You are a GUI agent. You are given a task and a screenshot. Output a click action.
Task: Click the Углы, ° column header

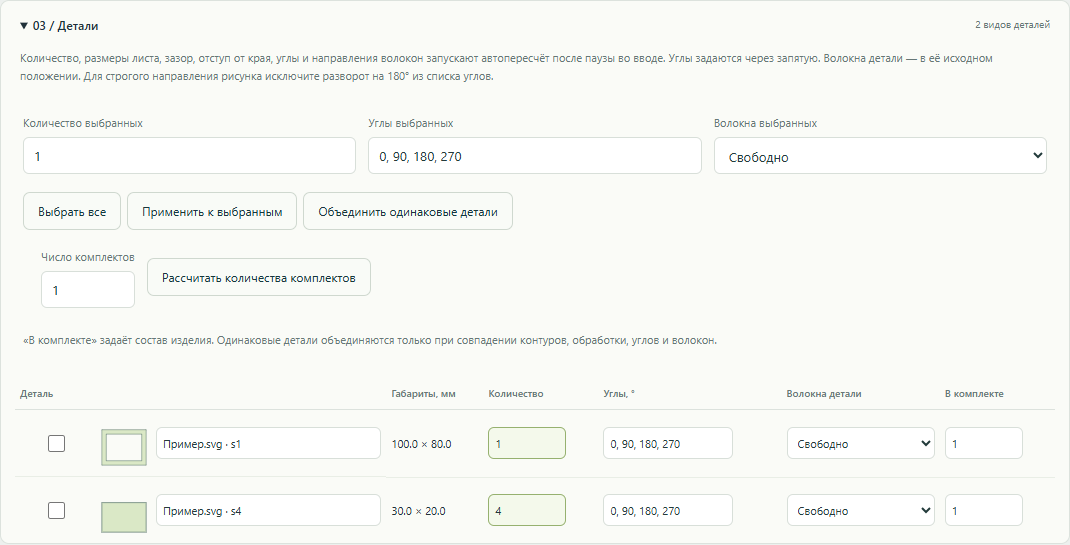click(619, 394)
